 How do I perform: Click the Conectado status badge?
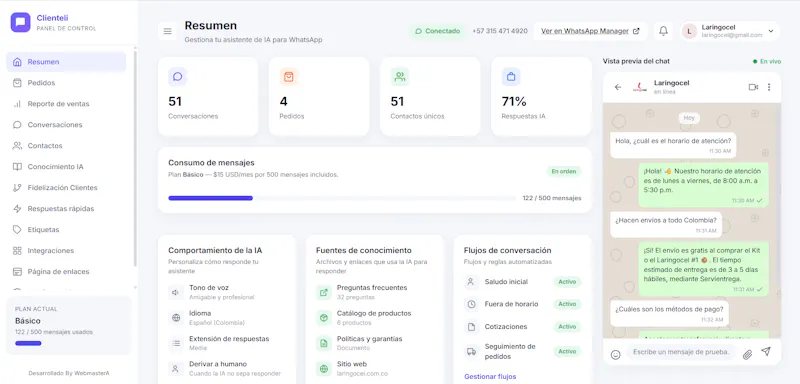[437, 31]
